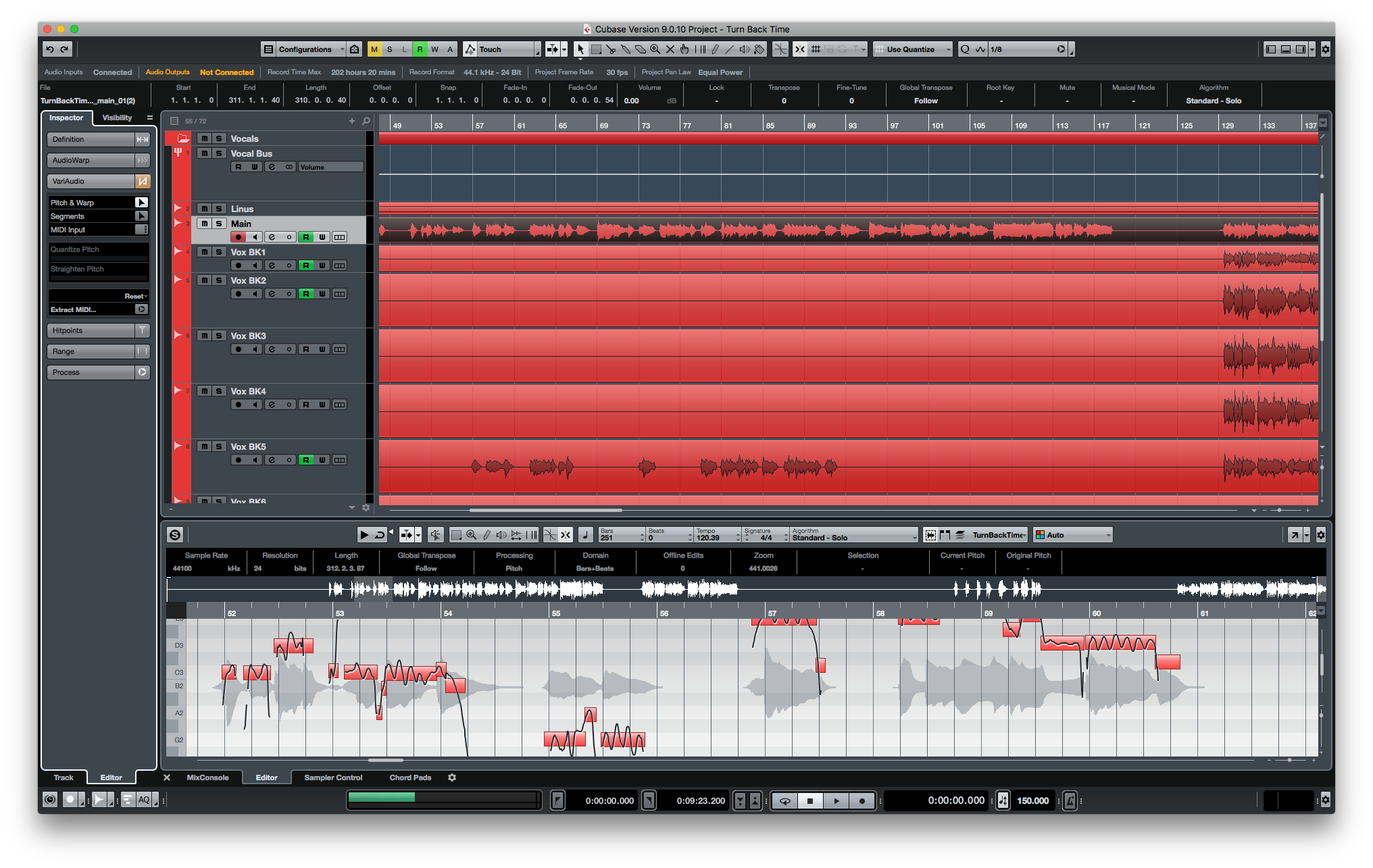Expand the Definition inspector section
Image resolution: width=1373 pixels, height=868 pixels.
98,139
